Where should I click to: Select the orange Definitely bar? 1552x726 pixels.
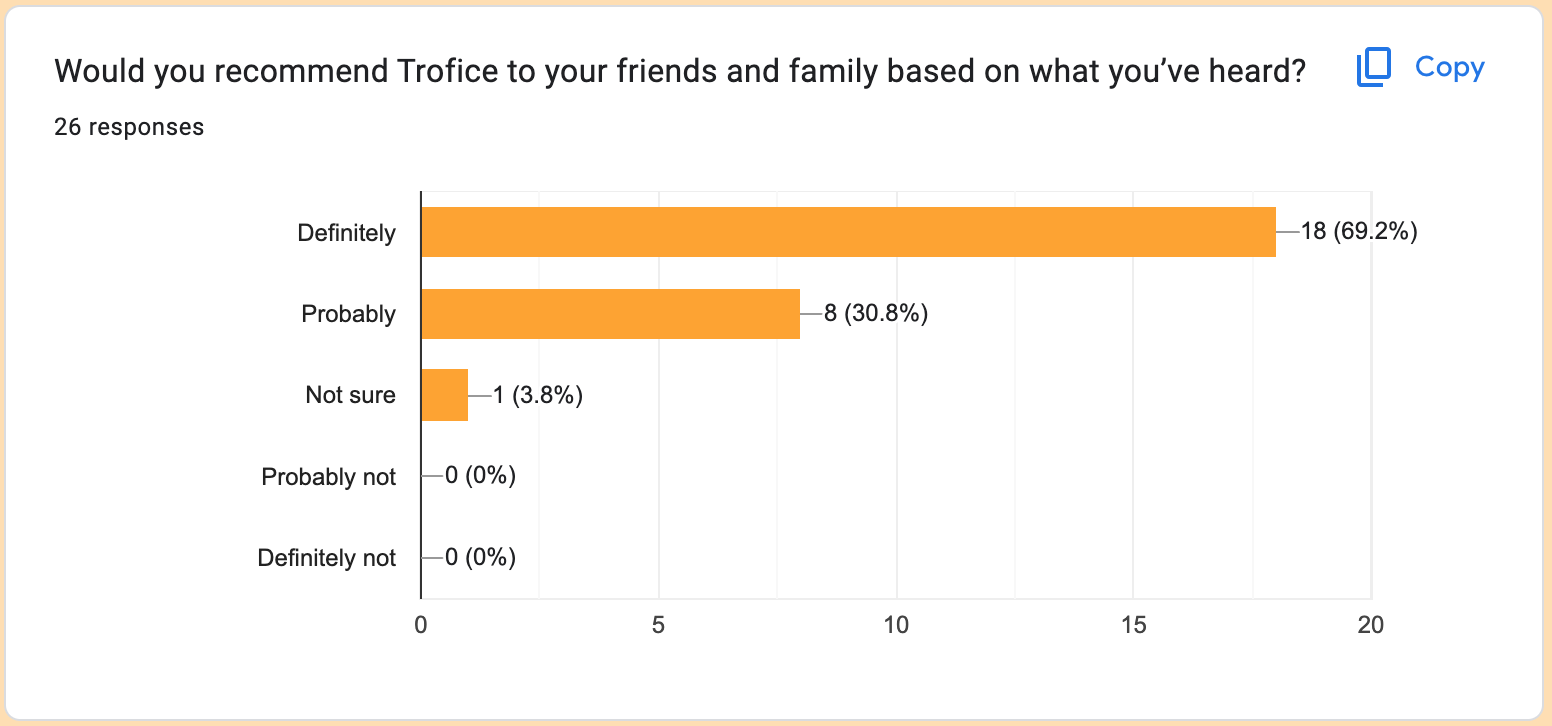pos(848,232)
